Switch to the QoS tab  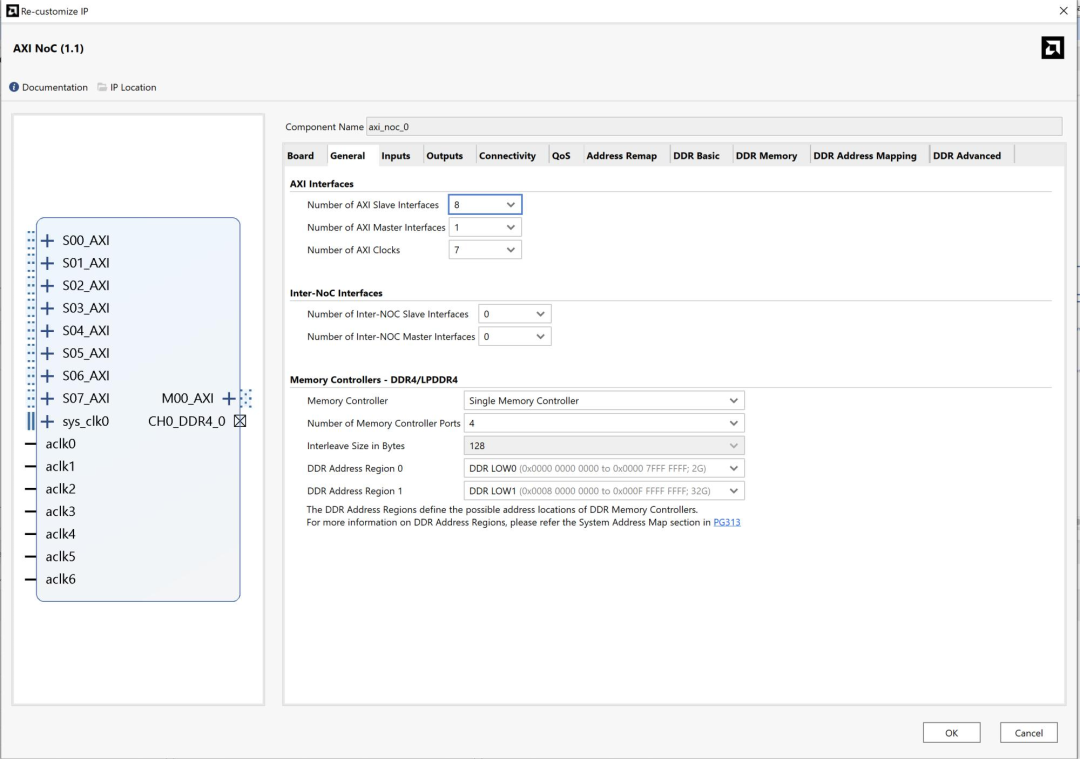pos(561,156)
